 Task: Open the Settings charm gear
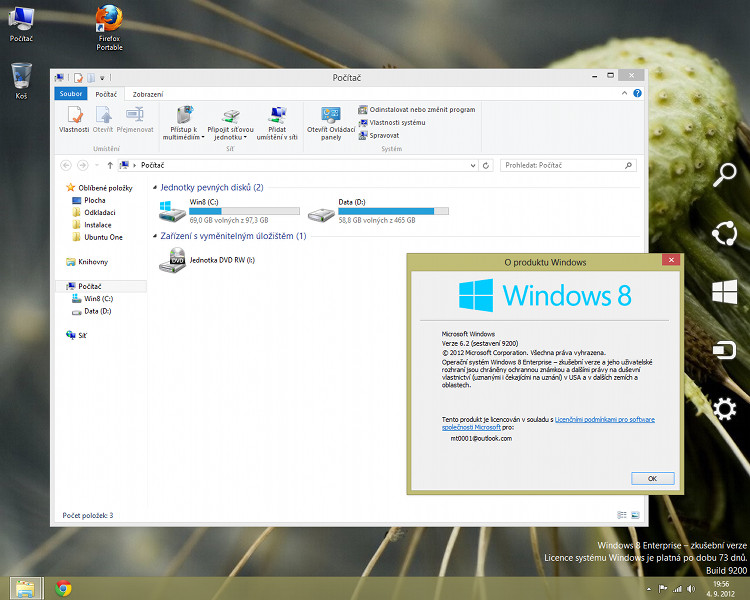725,409
